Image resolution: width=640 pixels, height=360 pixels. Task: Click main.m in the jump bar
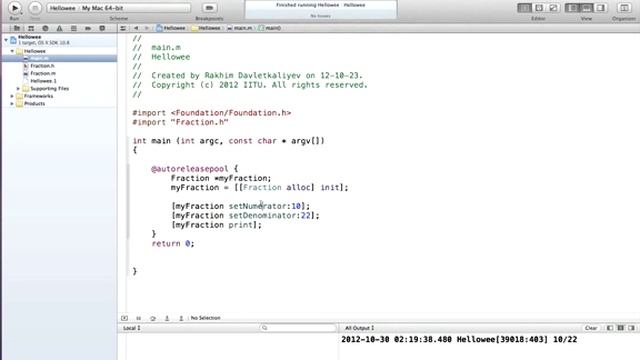240,28
